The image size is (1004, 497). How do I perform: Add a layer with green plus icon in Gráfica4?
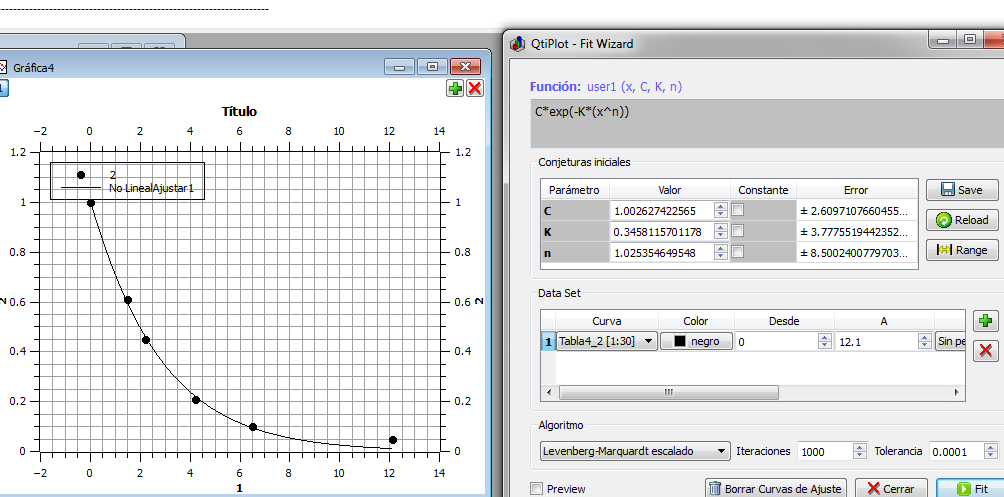(455, 88)
